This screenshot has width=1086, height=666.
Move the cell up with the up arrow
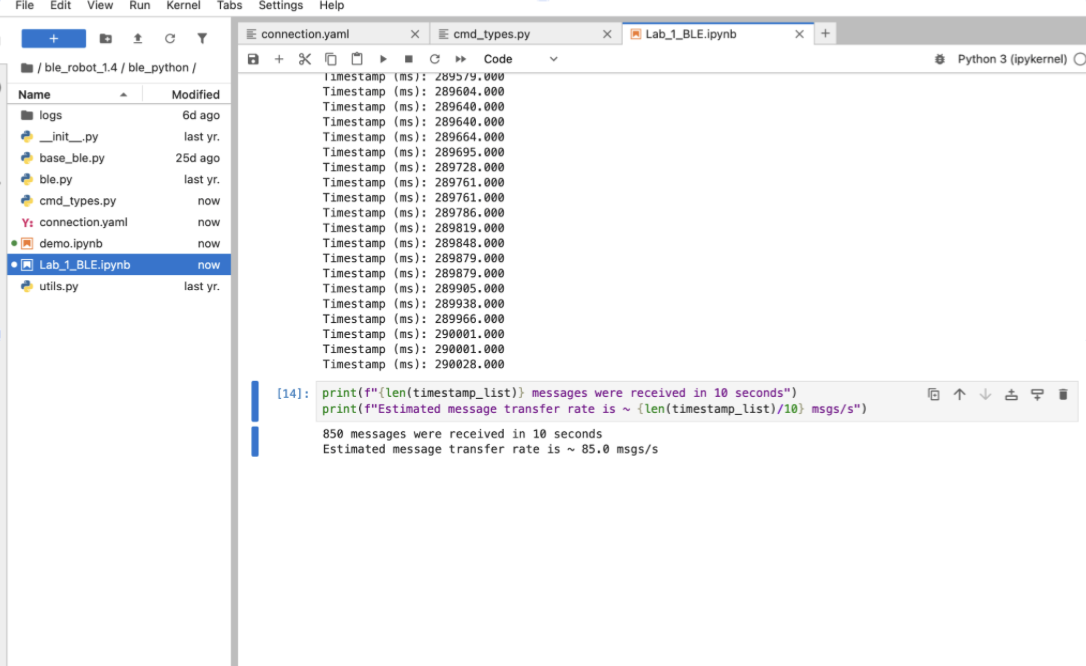959,395
